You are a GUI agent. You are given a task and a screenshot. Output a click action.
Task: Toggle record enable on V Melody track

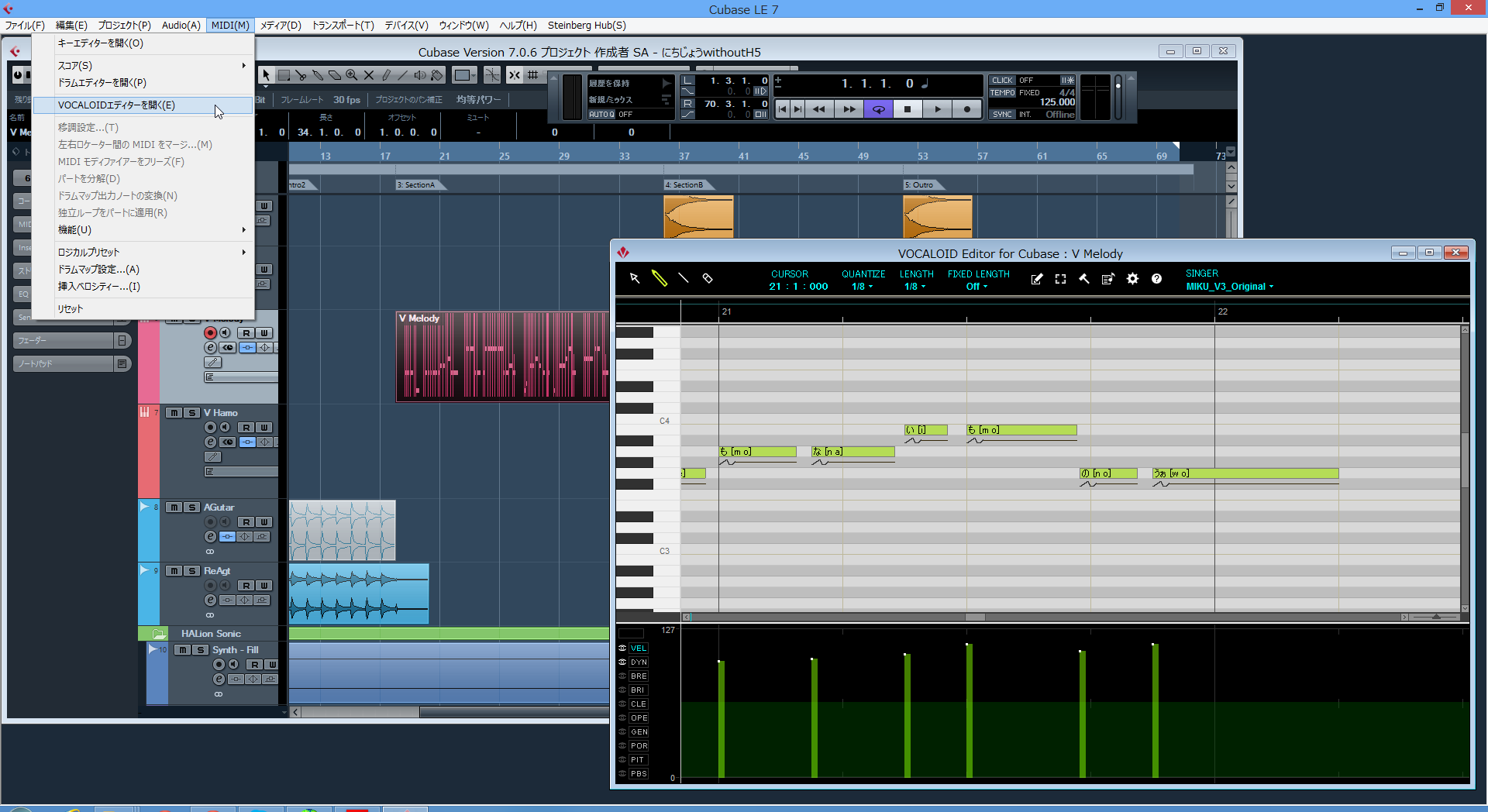(x=210, y=332)
